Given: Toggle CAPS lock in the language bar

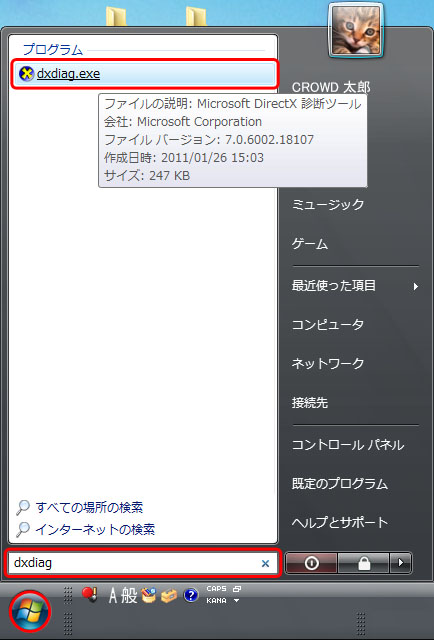Looking at the screenshot, I should click(216, 589).
